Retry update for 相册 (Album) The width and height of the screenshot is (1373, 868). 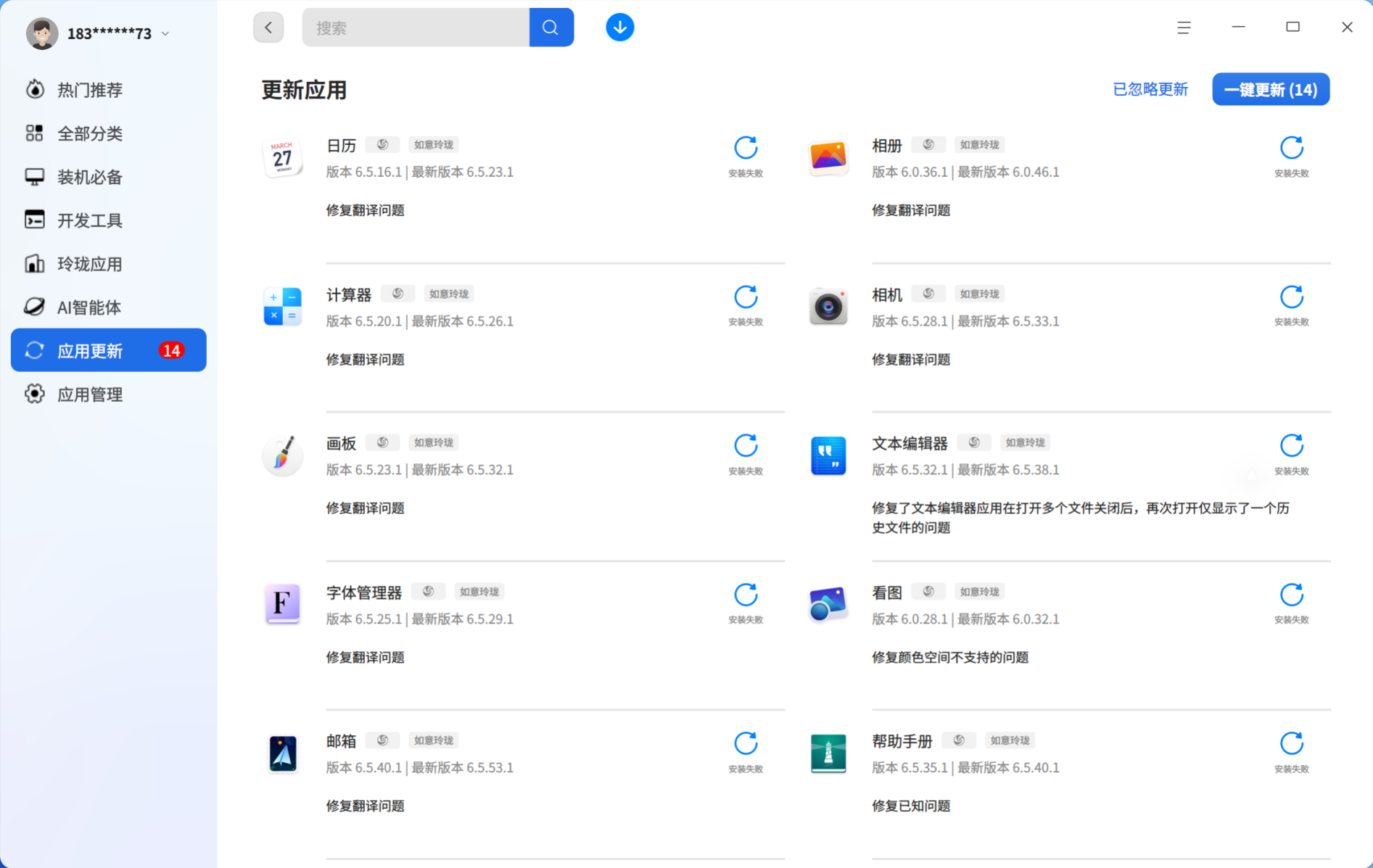point(1291,148)
